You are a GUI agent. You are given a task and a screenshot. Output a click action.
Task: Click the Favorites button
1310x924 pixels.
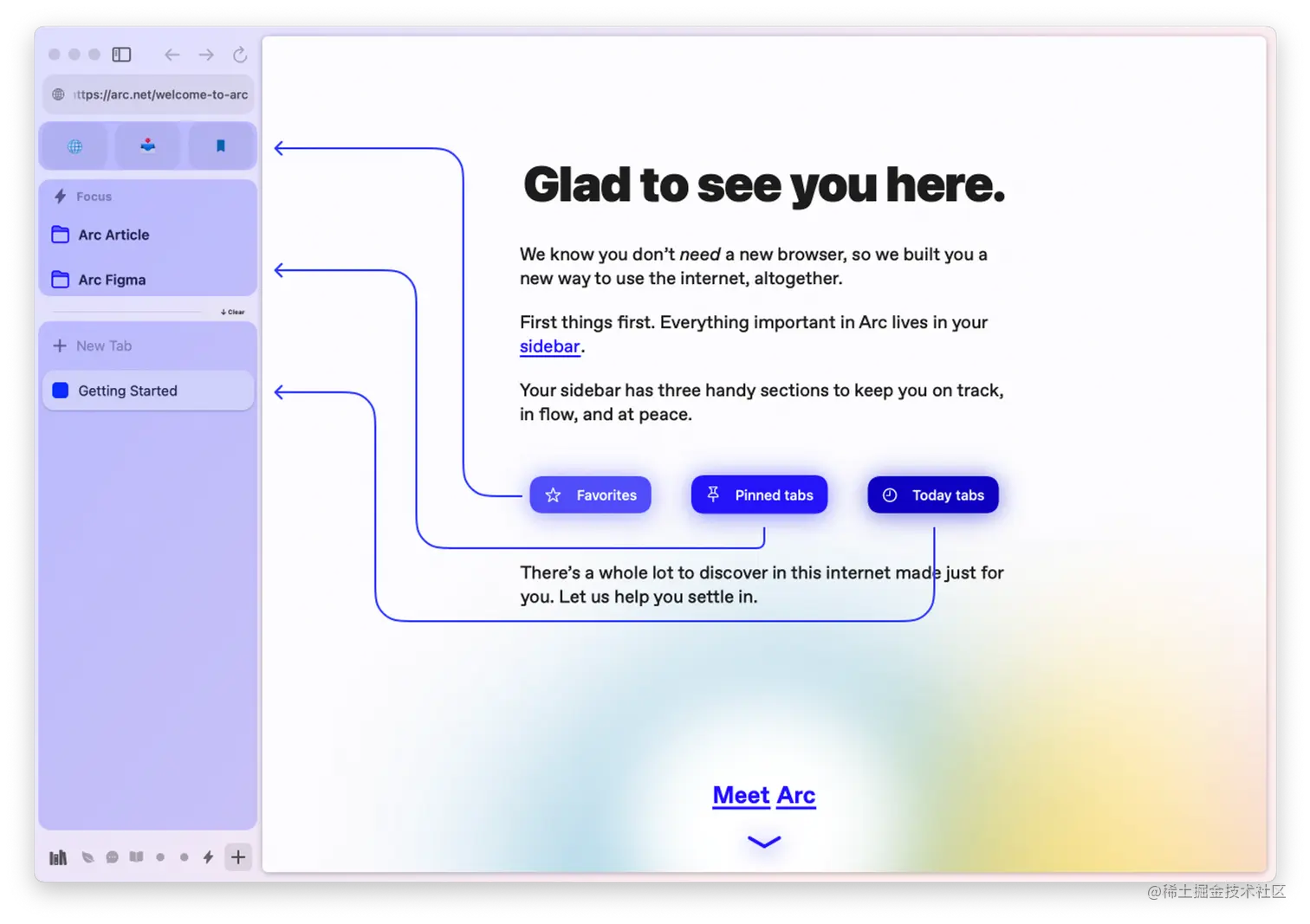tap(590, 495)
